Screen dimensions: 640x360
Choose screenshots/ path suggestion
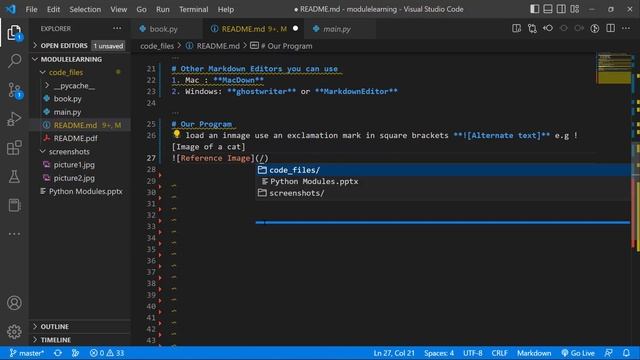443,193
